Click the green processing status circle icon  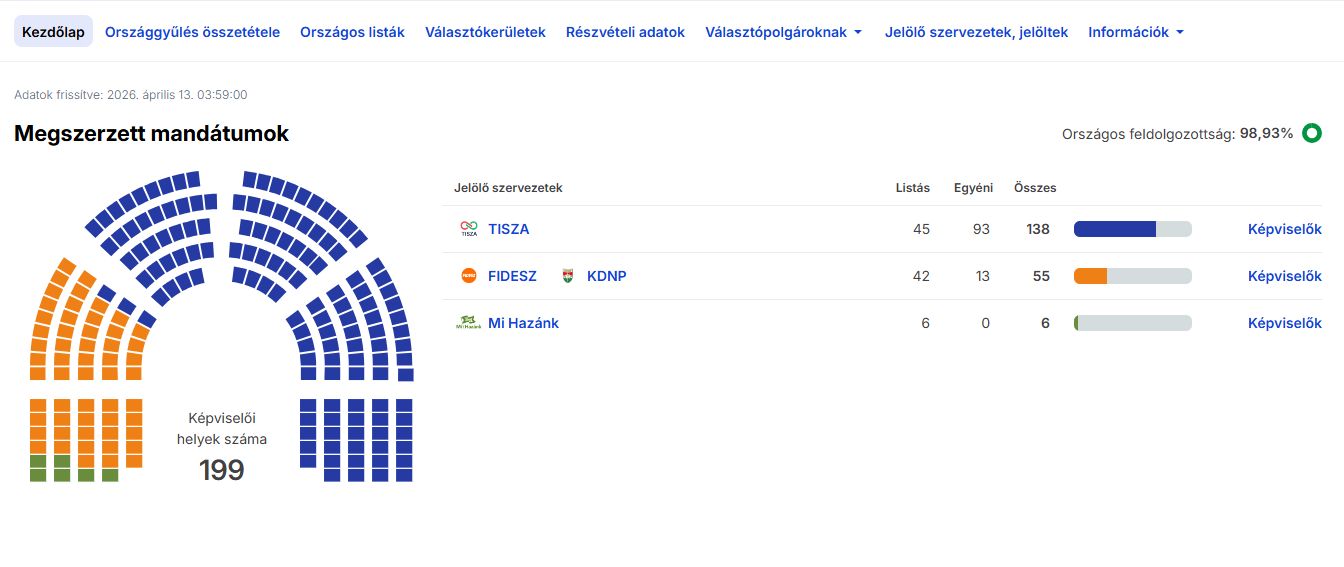pos(1312,133)
